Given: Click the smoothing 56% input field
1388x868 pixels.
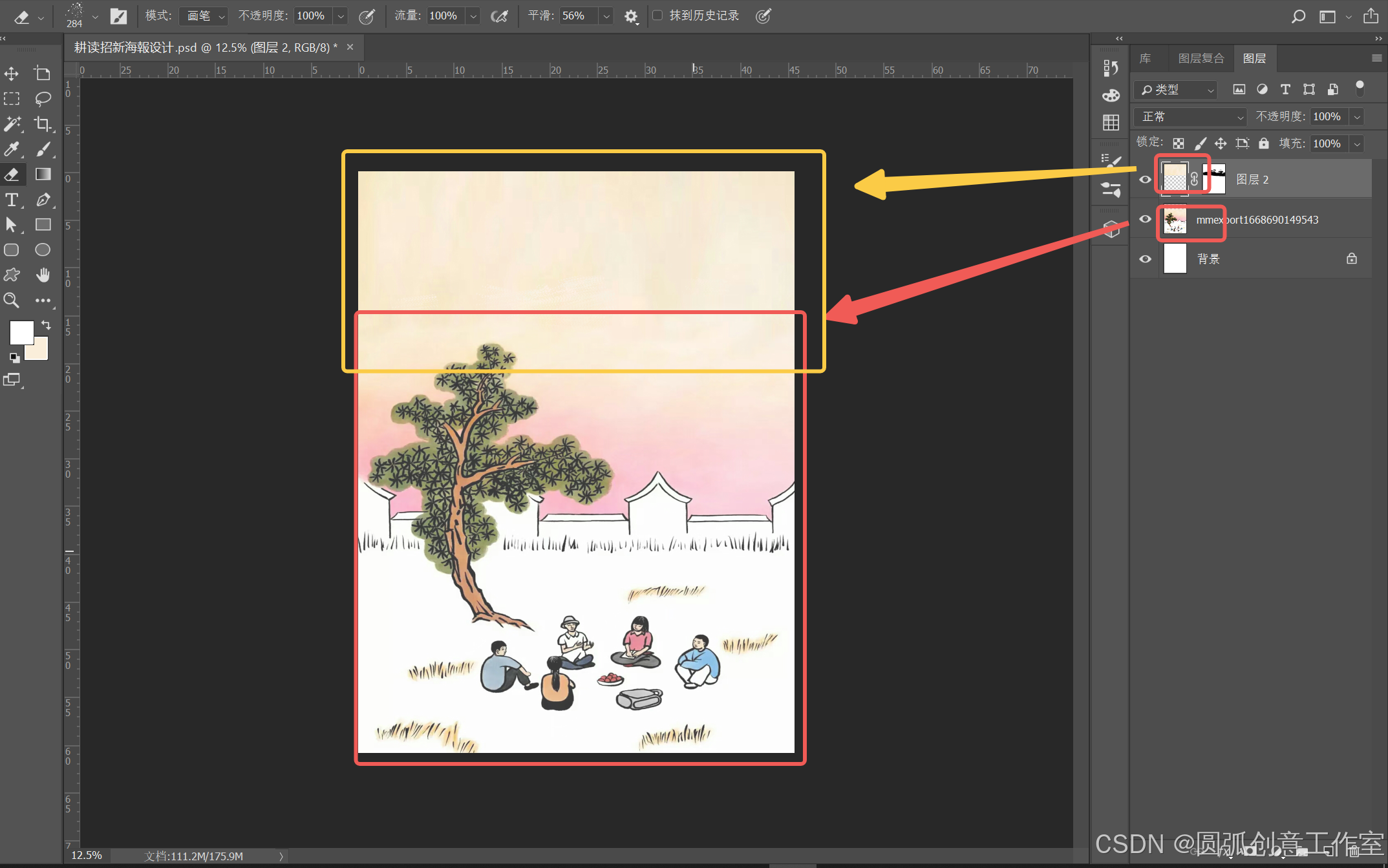Looking at the screenshot, I should (x=578, y=16).
